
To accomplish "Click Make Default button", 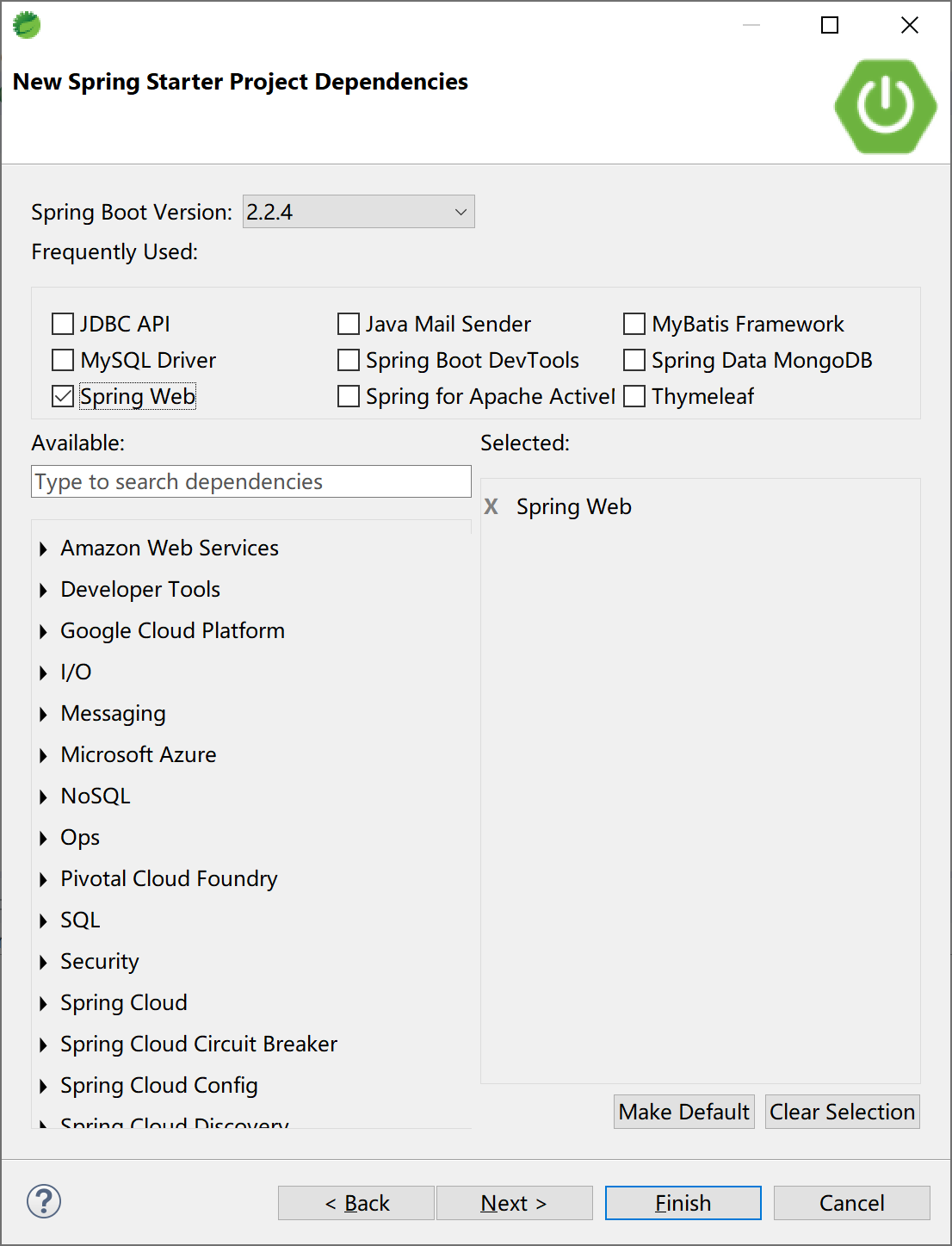I will pos(683,1112).
